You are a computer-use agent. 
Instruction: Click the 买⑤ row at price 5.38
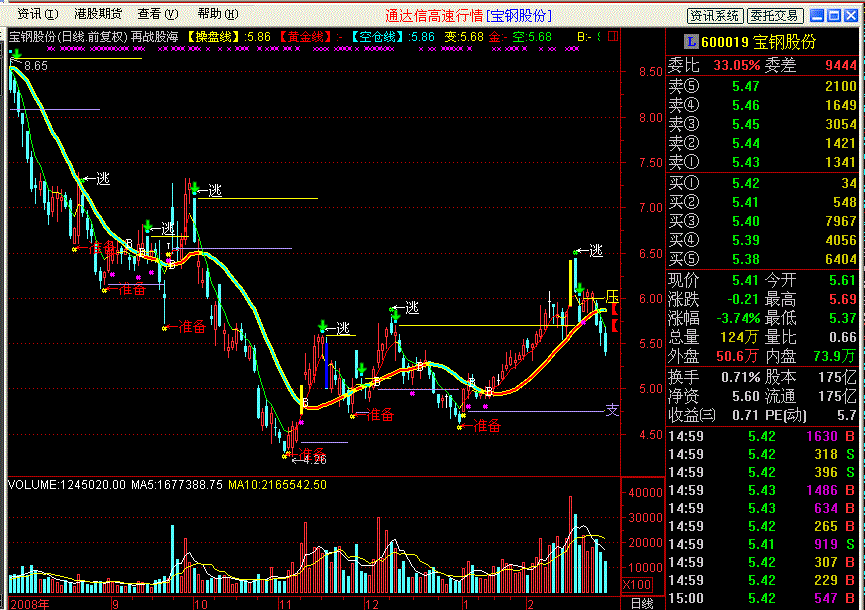click(762, 259)
